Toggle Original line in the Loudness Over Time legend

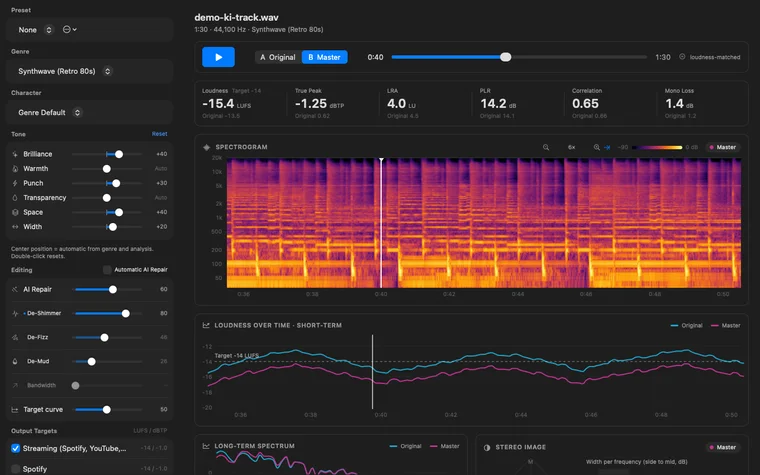point(686,326)
